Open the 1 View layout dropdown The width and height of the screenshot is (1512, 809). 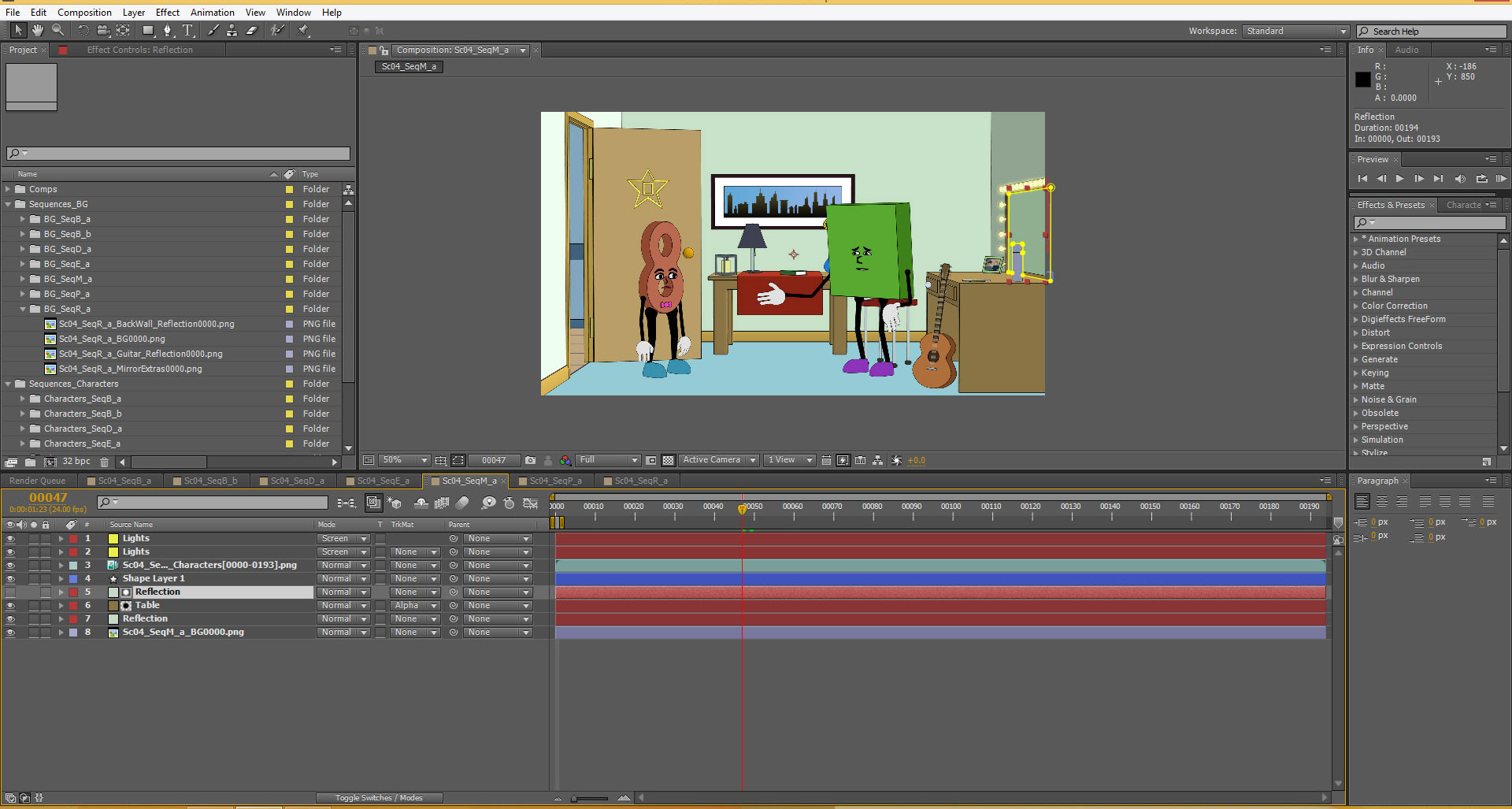click(789, 460)
